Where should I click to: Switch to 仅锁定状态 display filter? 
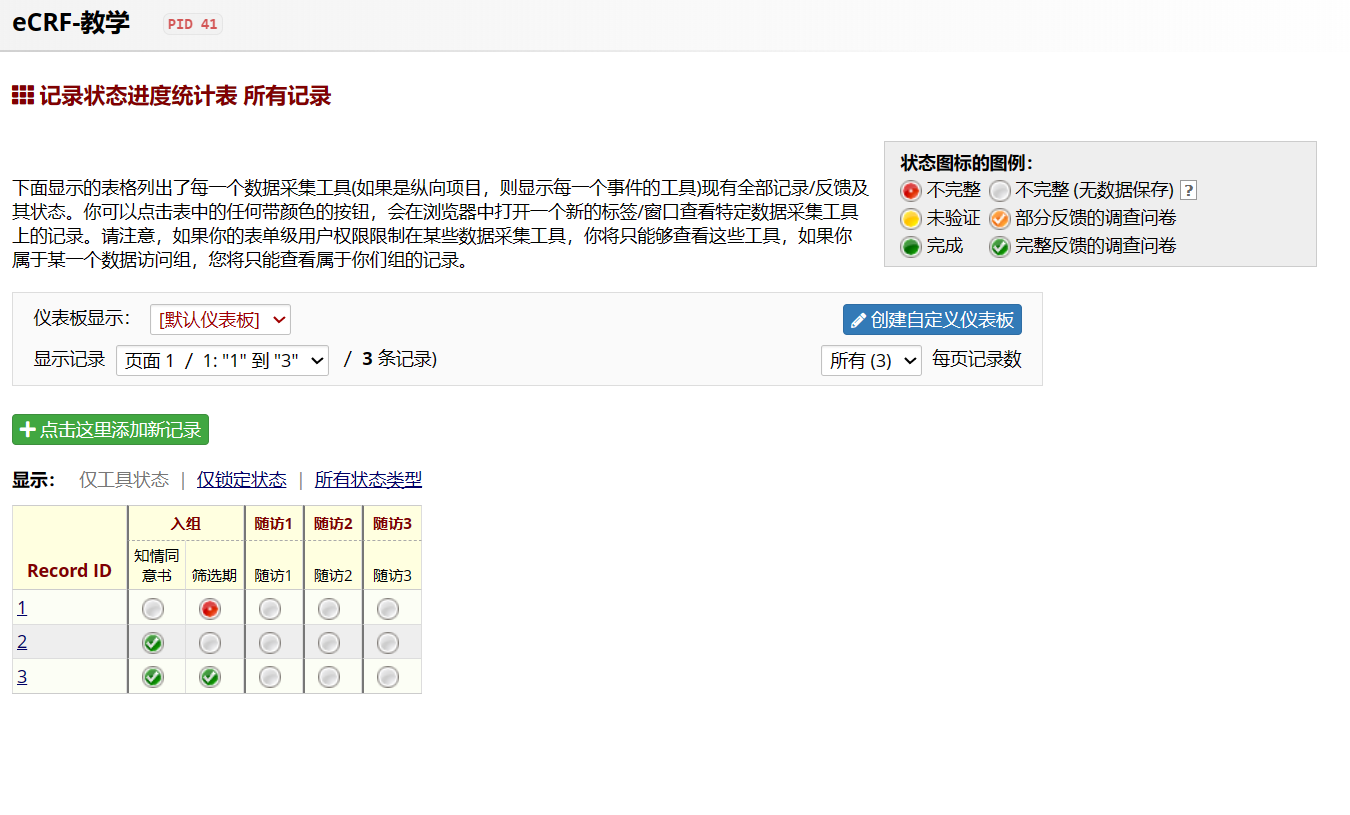point(241,479)
